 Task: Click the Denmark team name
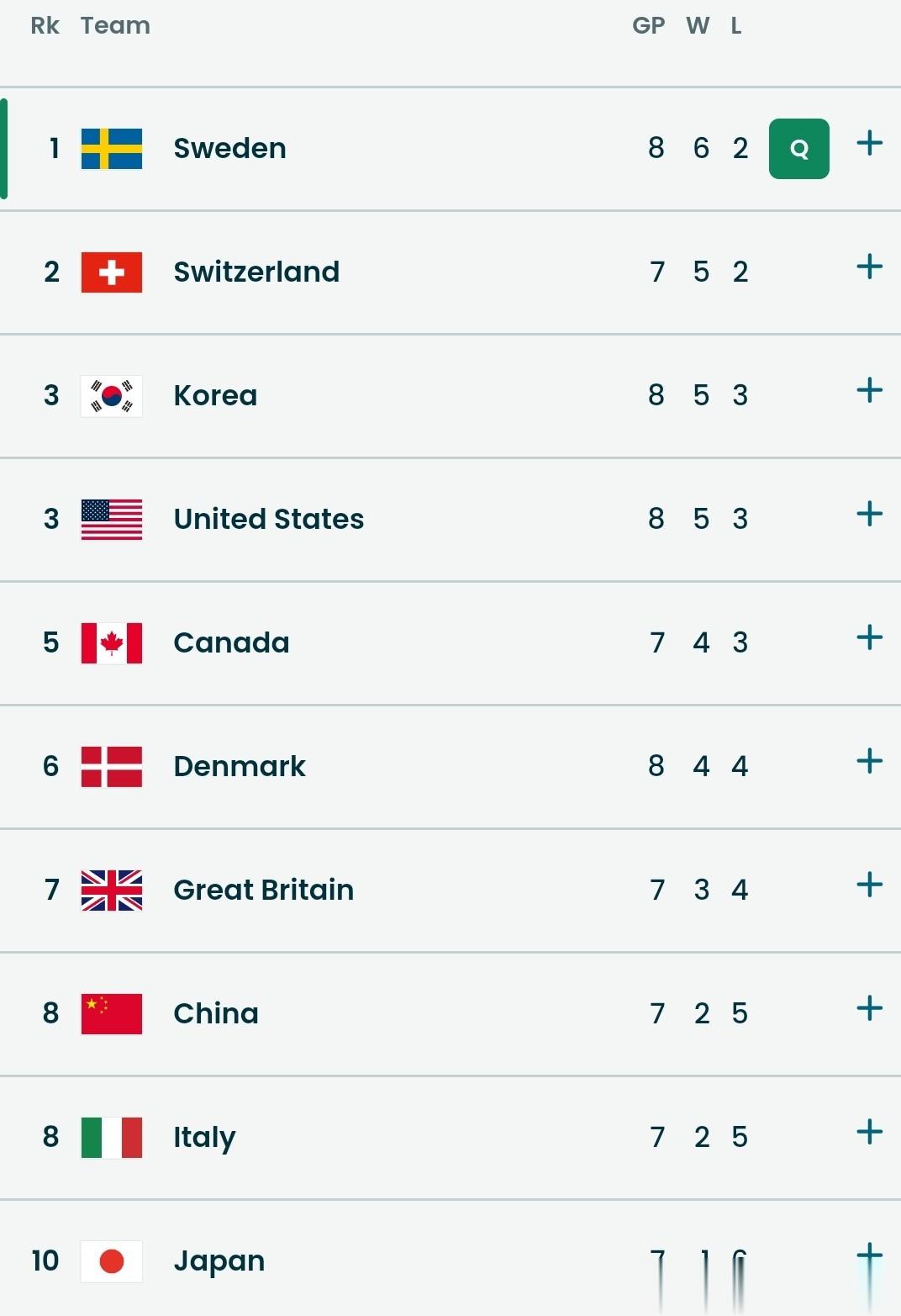[239, 766]
